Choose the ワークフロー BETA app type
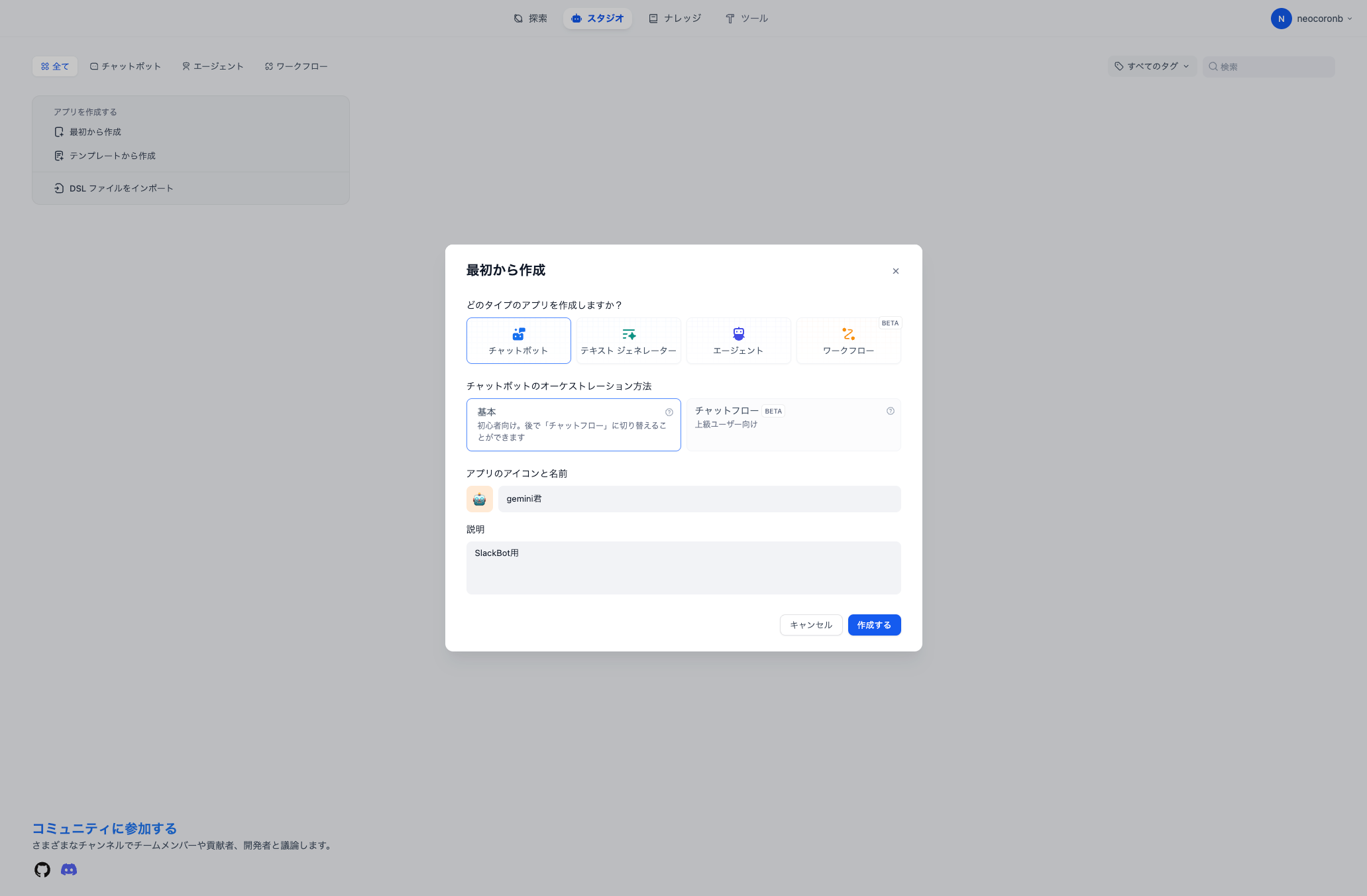1367x896 pixels. coord(848,341)
